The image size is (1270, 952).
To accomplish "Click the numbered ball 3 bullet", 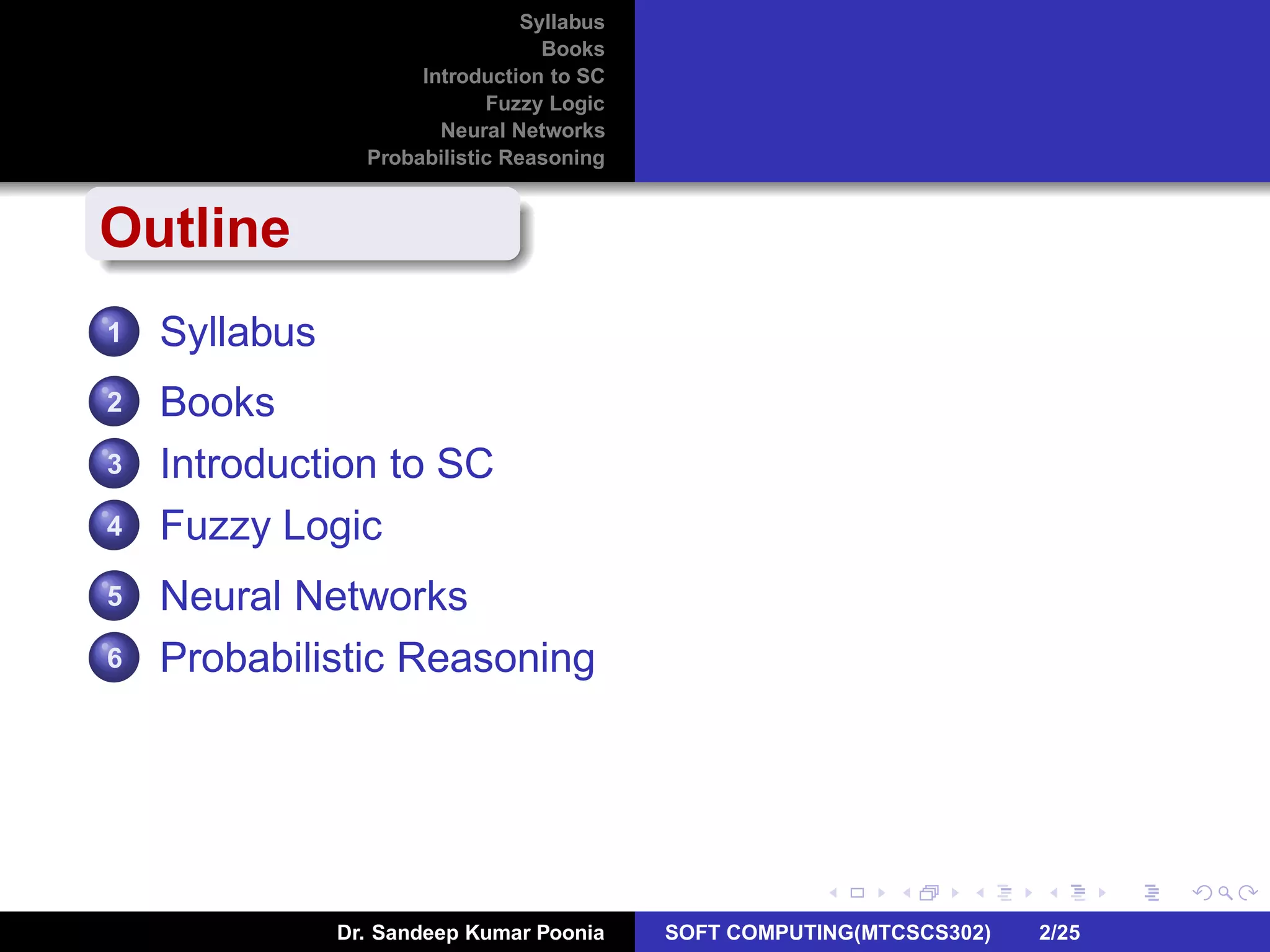I will 114,464.
